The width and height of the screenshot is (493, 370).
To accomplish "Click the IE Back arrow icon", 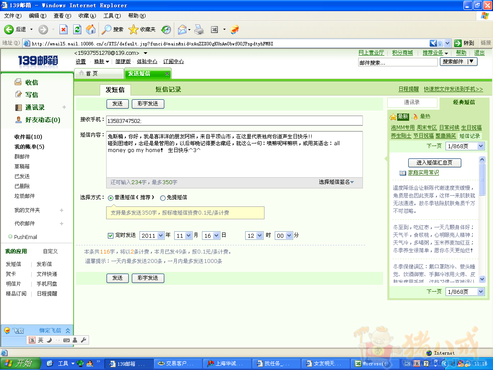I will pos(9,30).
